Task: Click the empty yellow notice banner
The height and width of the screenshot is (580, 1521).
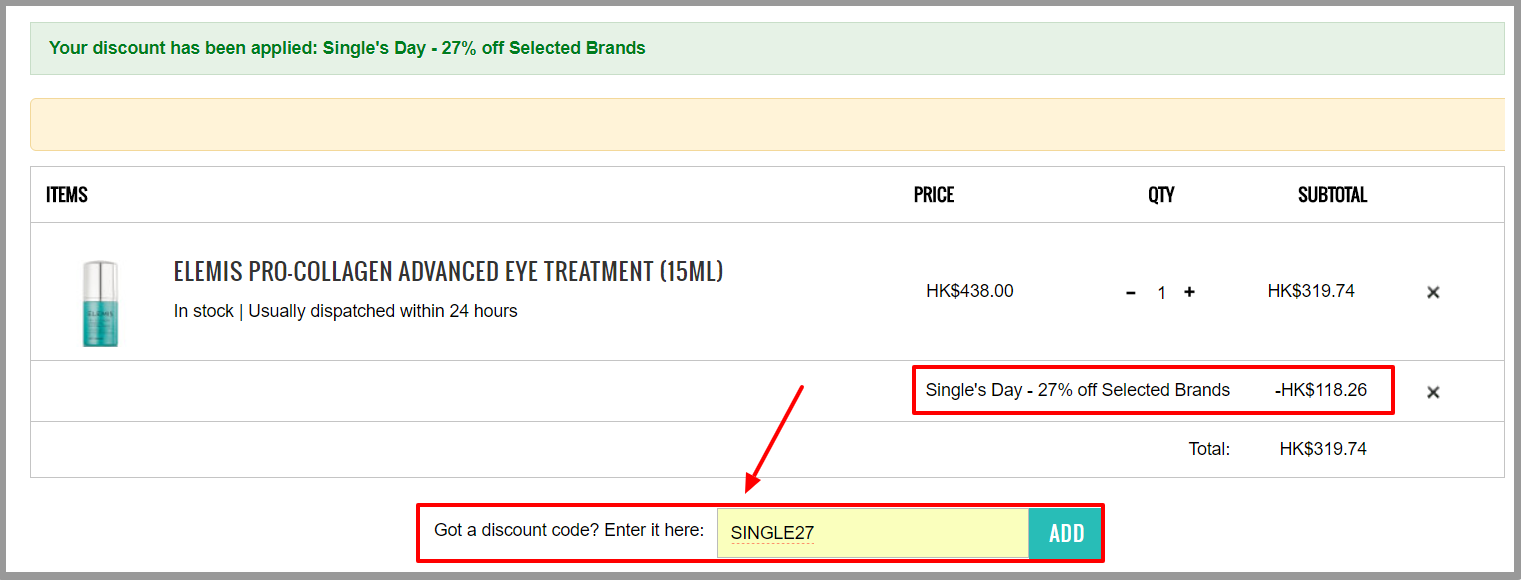Action: 767,124
